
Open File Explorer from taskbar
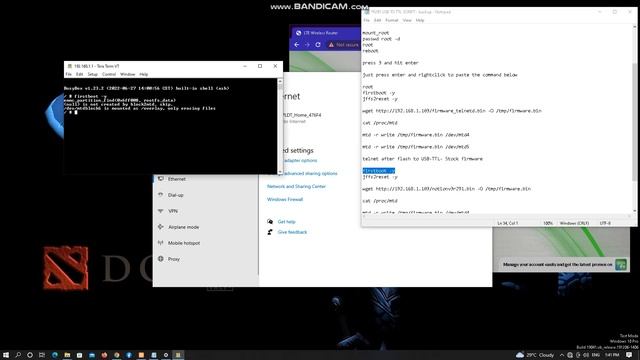tap(67, 355)
